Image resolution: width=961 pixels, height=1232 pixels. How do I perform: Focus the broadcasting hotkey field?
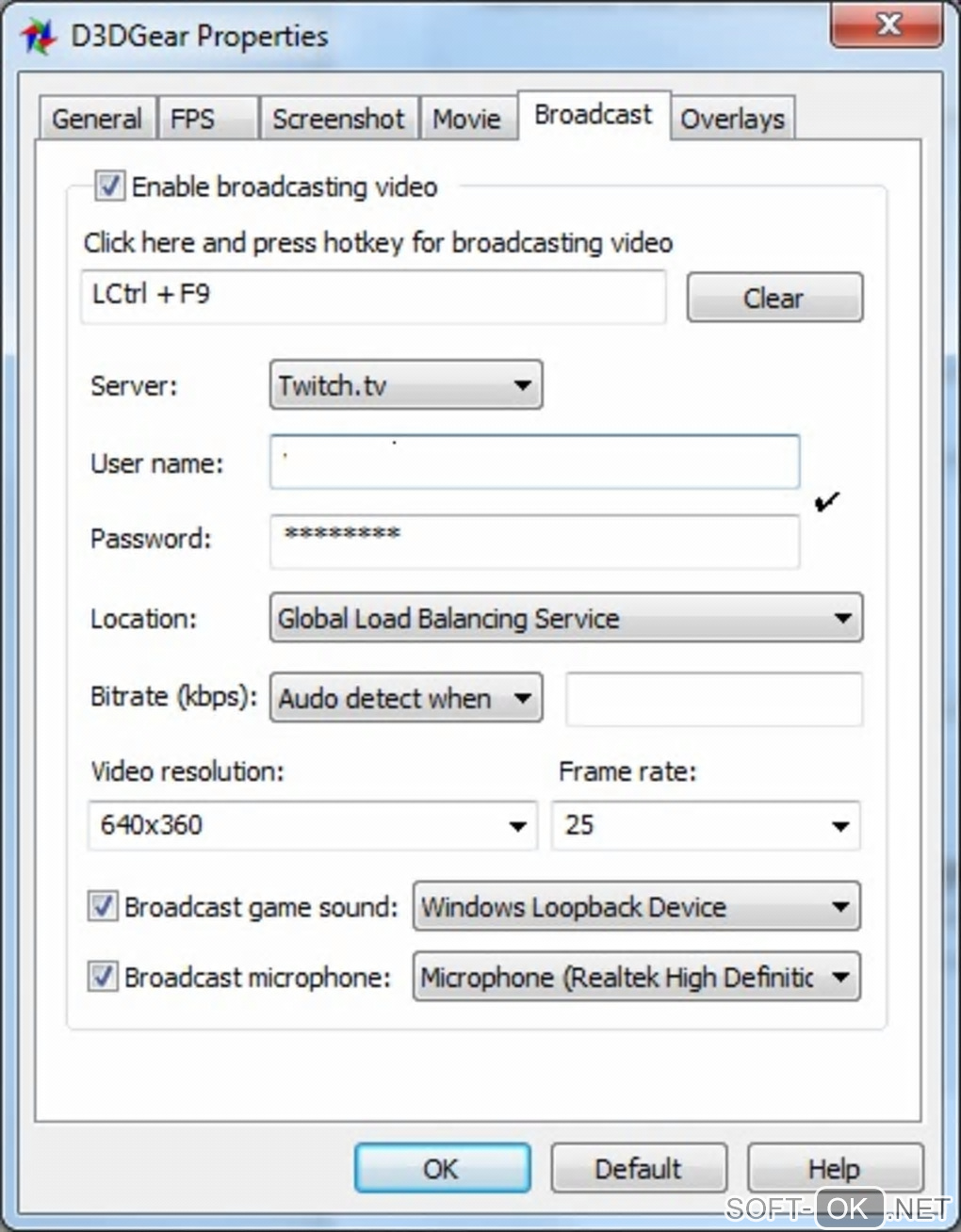(373, 297)
